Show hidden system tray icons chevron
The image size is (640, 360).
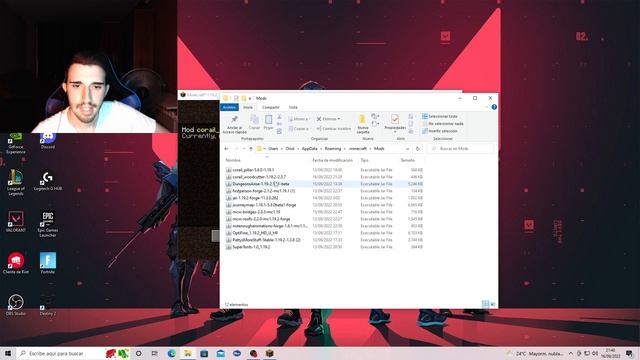[x=571, y=353]
